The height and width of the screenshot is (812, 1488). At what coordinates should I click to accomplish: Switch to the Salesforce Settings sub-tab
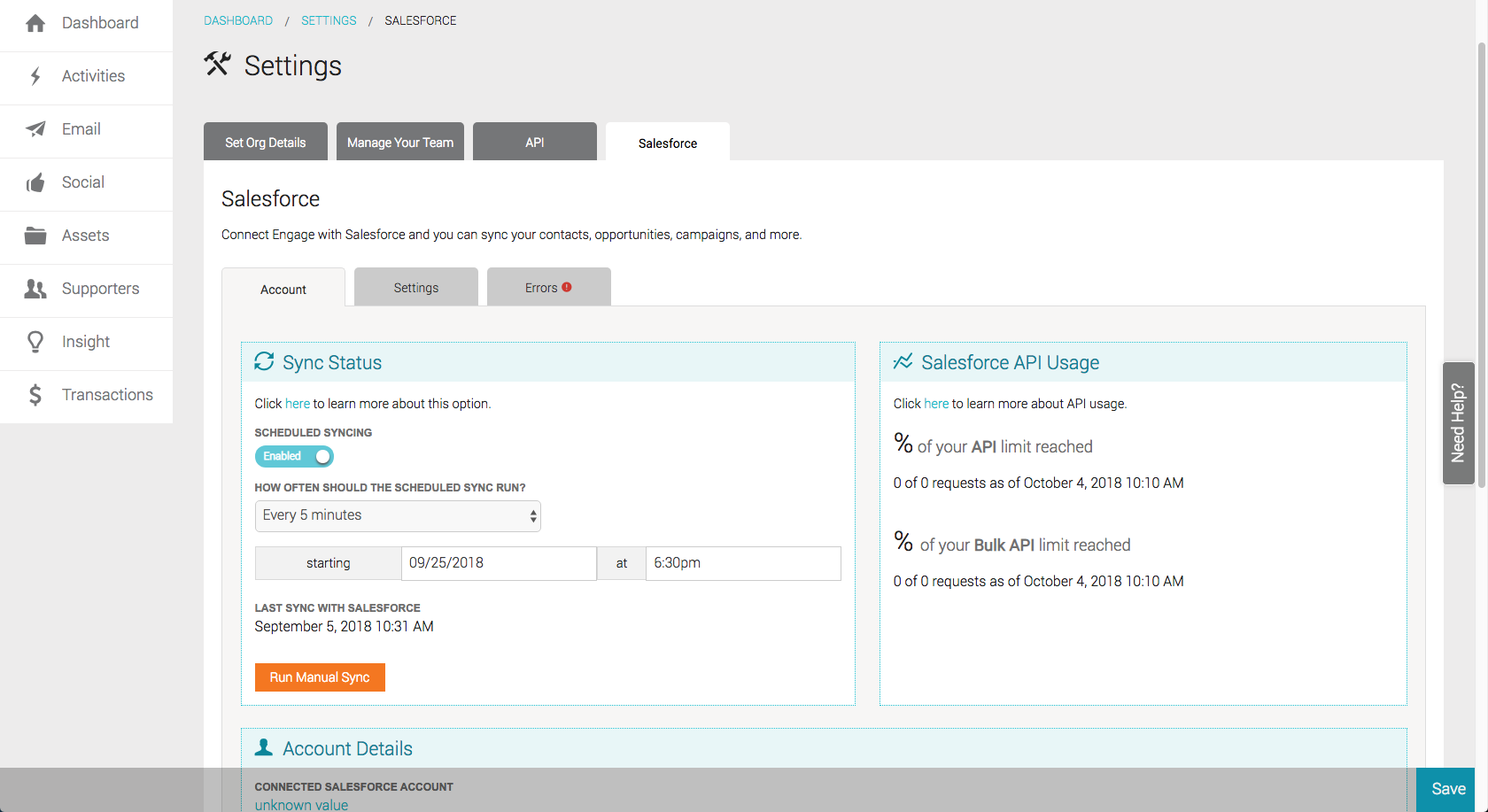pyautogui.click(x=416, y=287)
